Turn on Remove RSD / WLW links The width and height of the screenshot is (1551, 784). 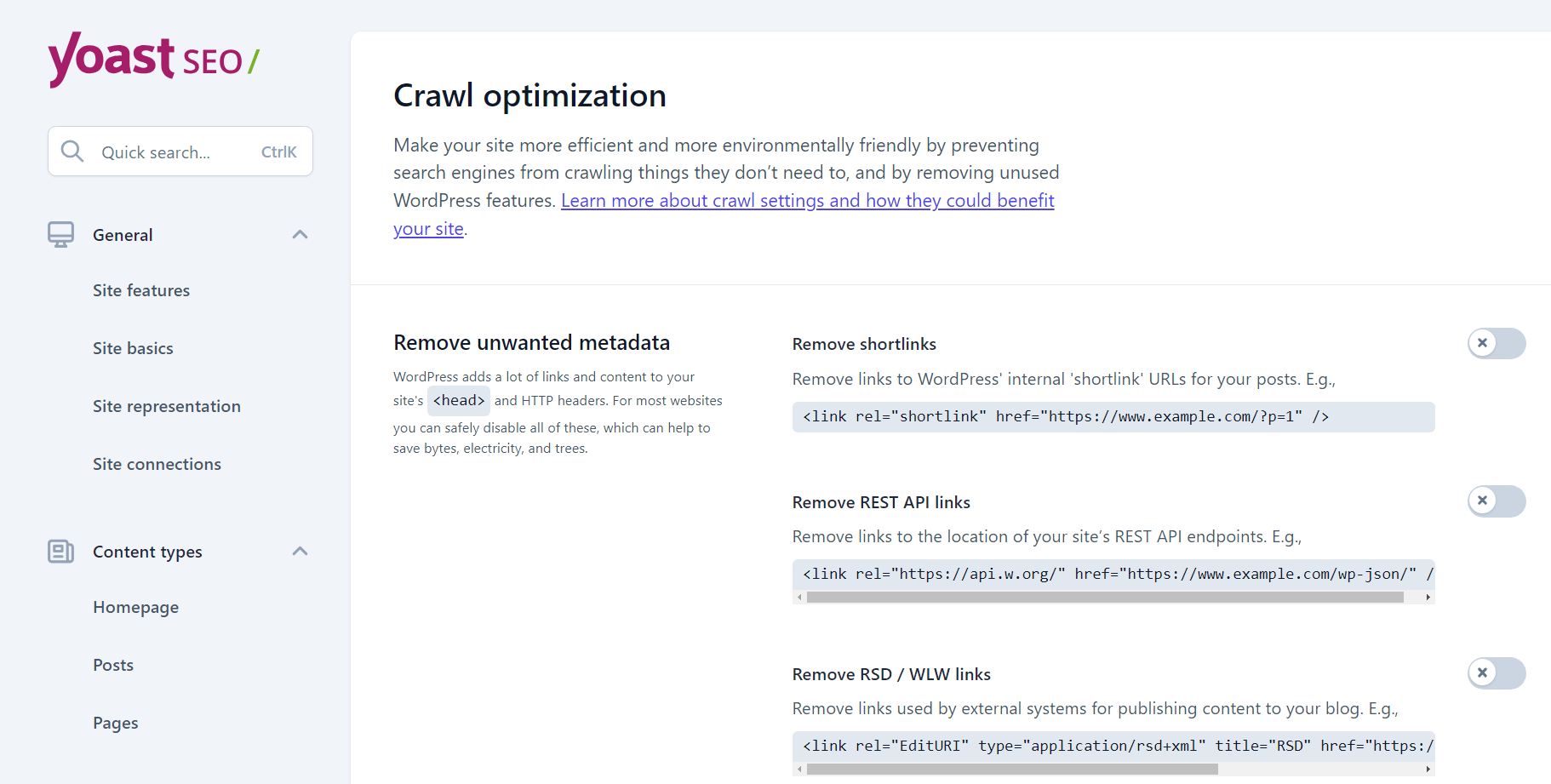(1496, 673)
